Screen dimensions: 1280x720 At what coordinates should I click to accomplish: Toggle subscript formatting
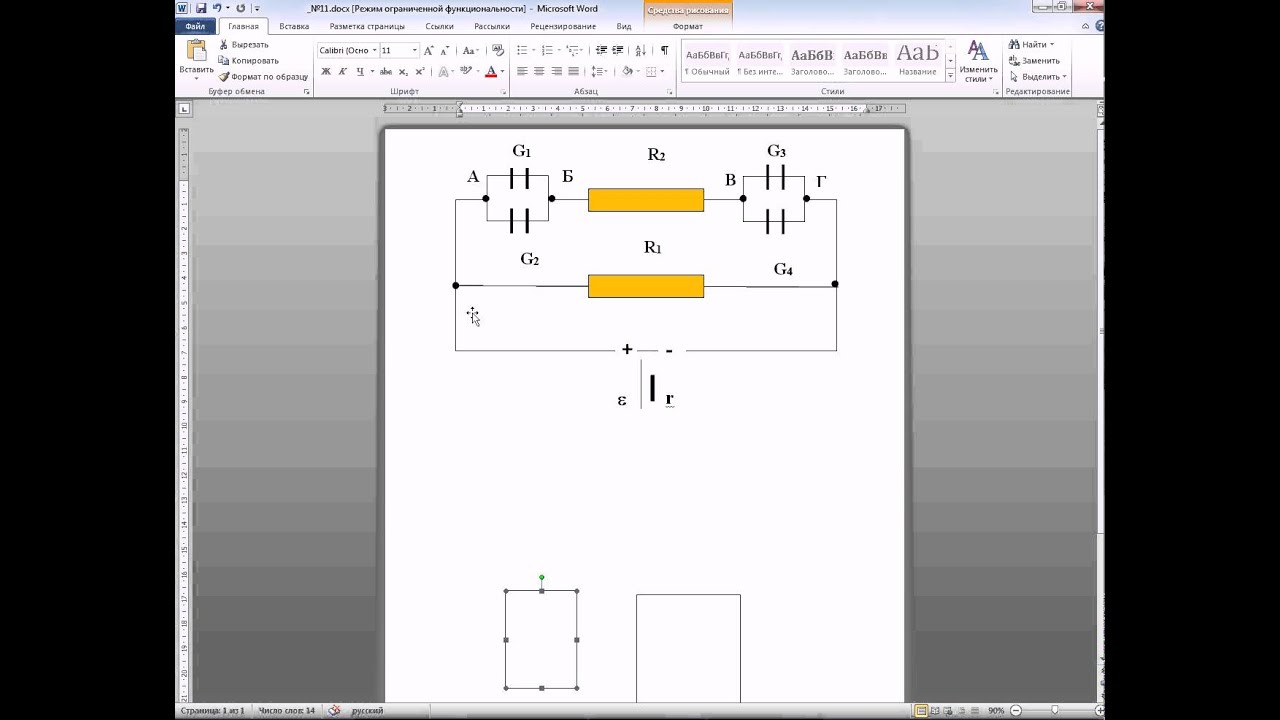tap(404, 71)
